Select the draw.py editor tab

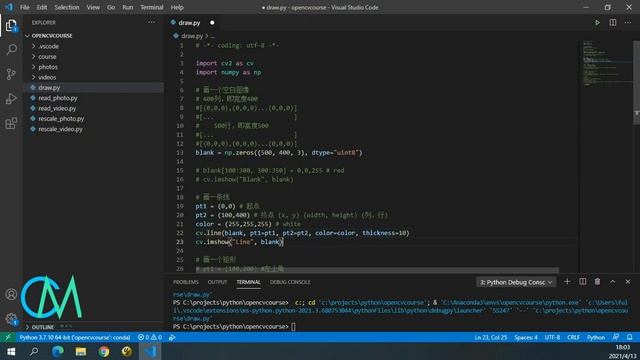pyautogui.click(x=192, y=23)
